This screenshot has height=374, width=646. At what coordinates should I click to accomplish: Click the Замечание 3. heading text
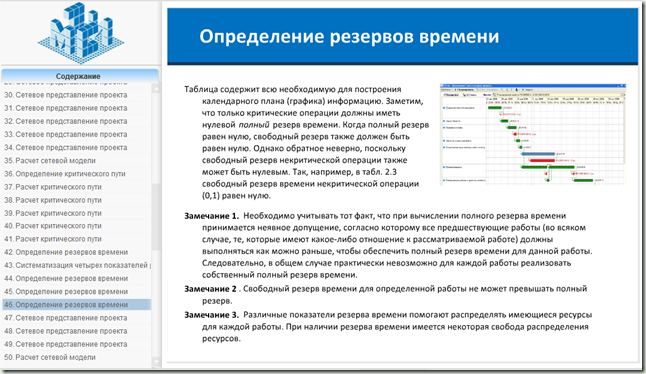pyautogui.click(x=211, y=315)
